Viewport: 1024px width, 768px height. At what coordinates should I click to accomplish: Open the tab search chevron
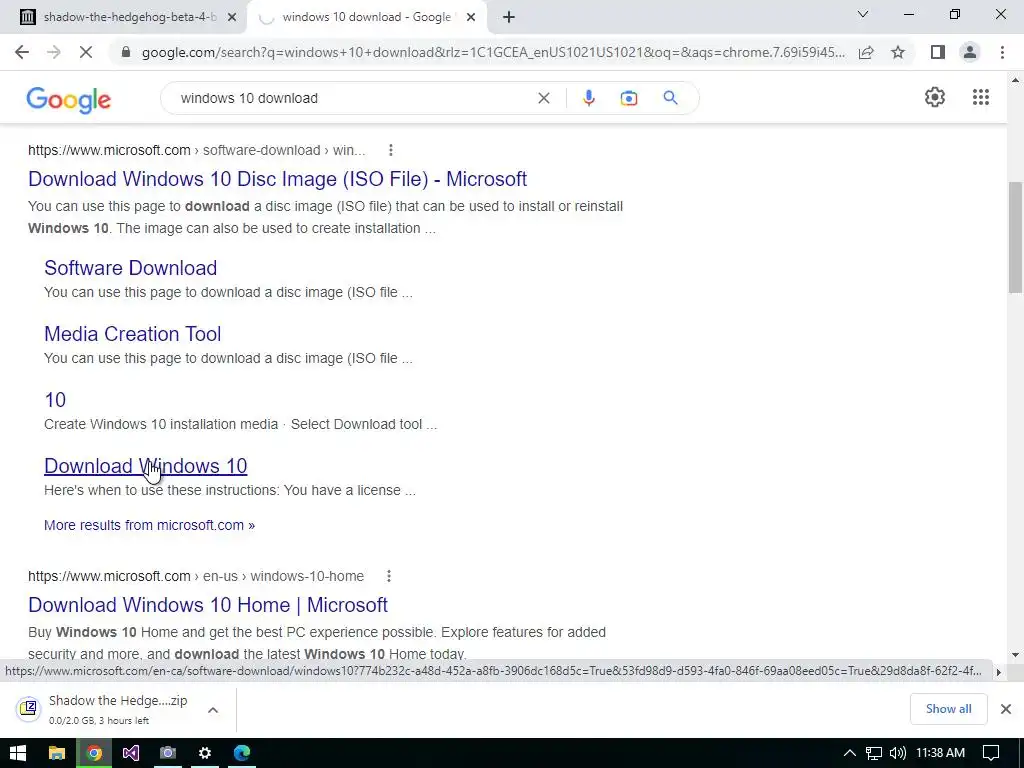click(x=863, y=14)
